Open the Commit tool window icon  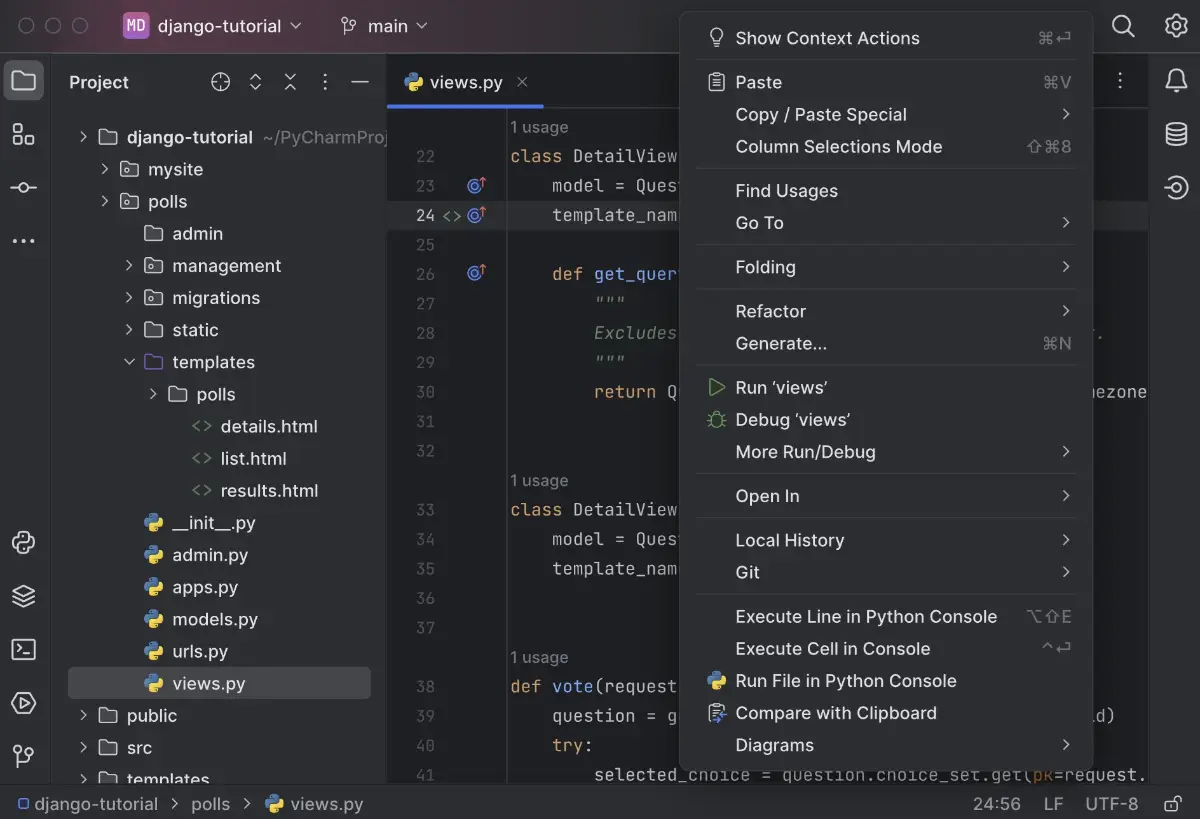click(24, 188)
